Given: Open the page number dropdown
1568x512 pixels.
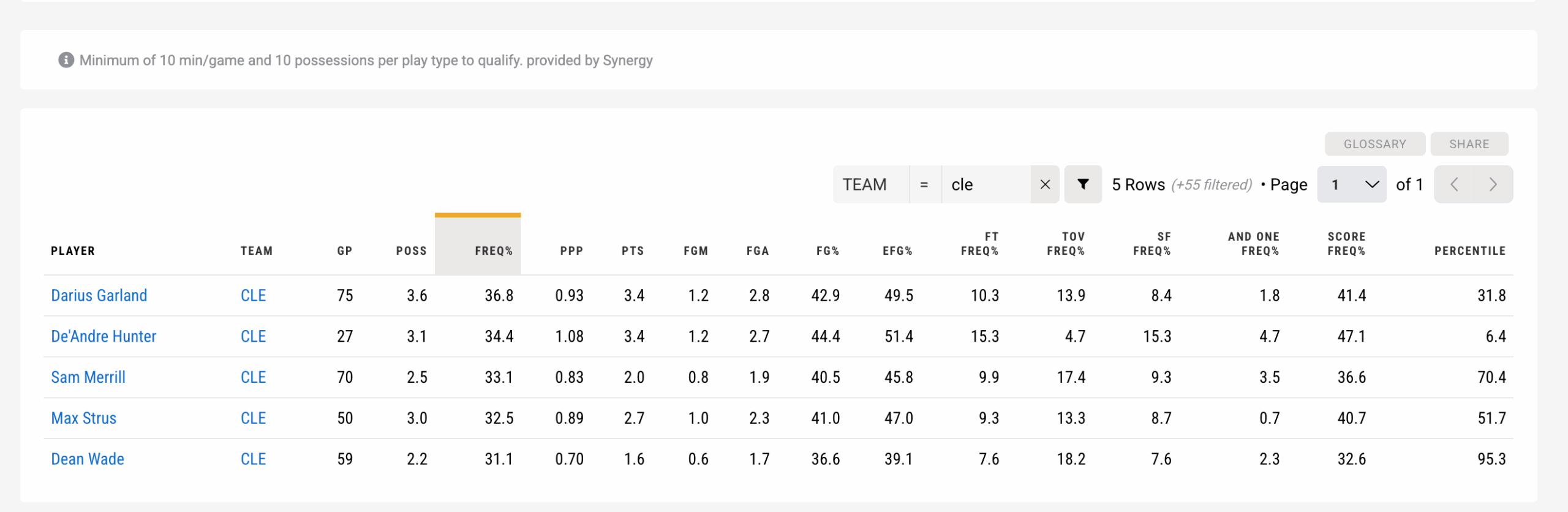Looking at the screenshot, I should pyautogui.click(x=1351, y=184).
